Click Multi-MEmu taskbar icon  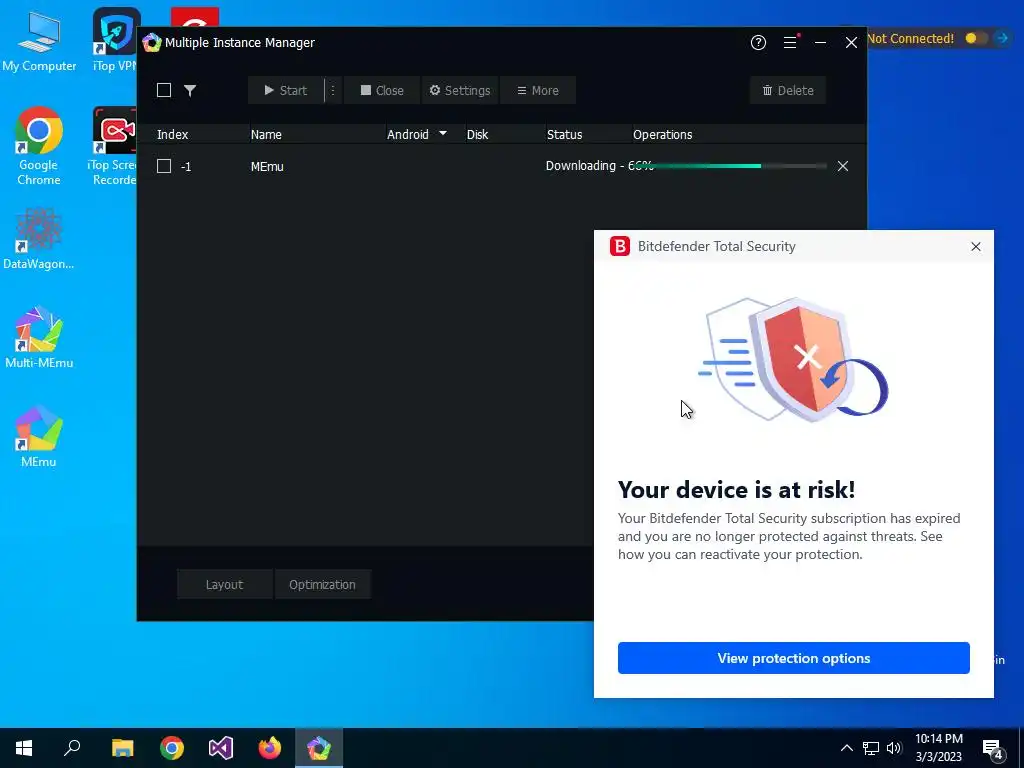(x=319, y=748)
